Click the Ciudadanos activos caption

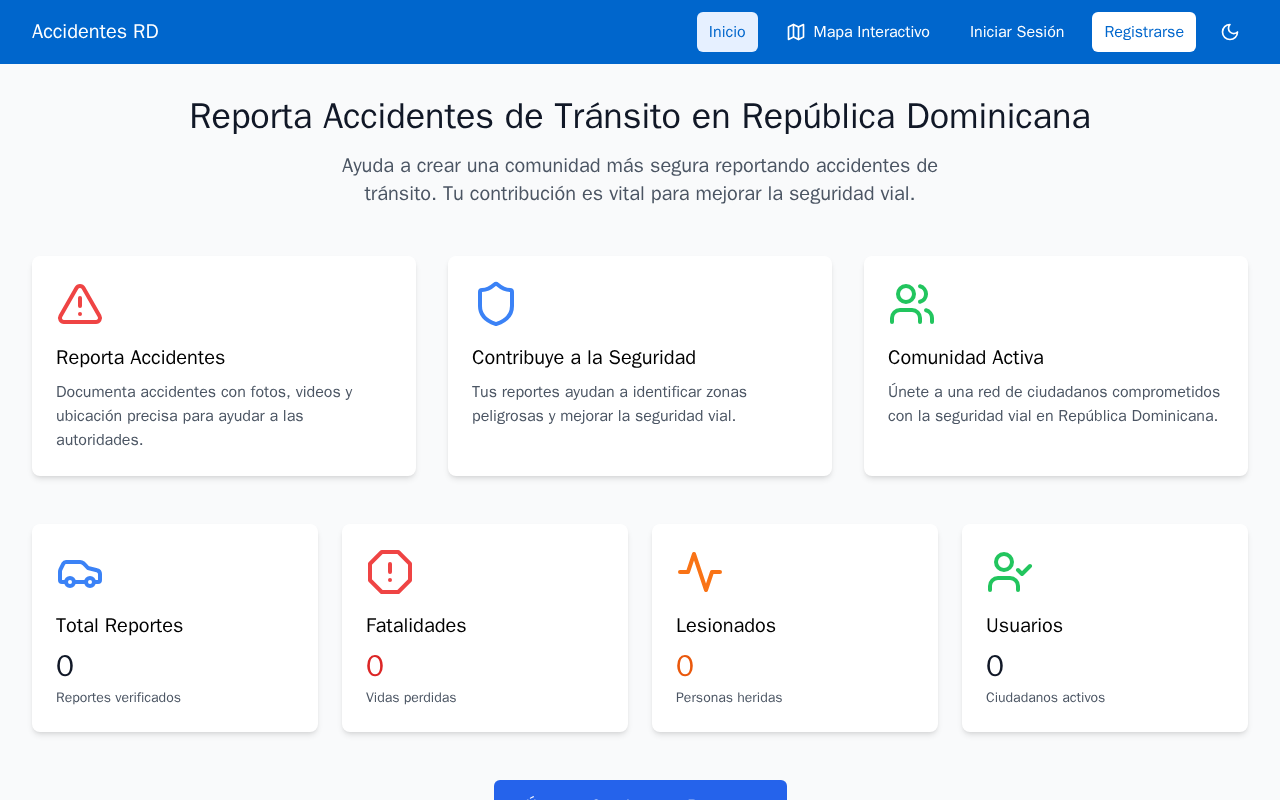click(x=1045, y=698)
